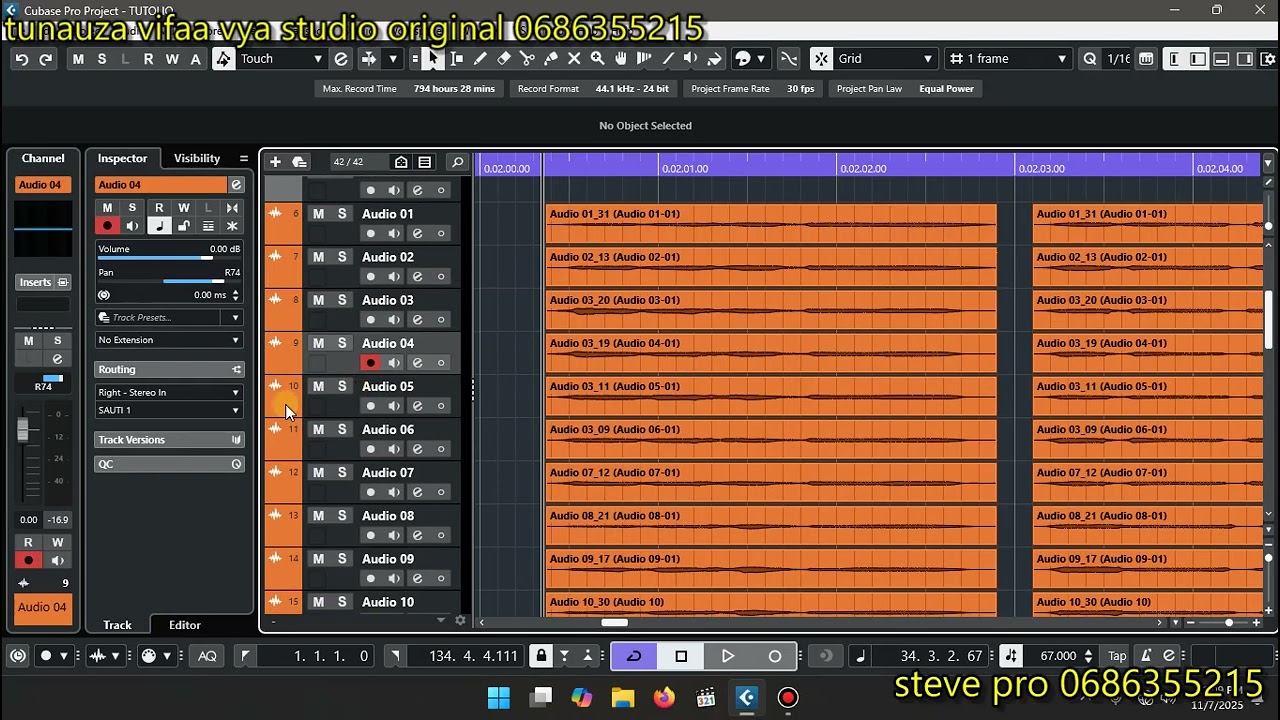Open the Grid snap type dropdown
This screenshot has height=720, width=1280.
(x=928, y=59)
